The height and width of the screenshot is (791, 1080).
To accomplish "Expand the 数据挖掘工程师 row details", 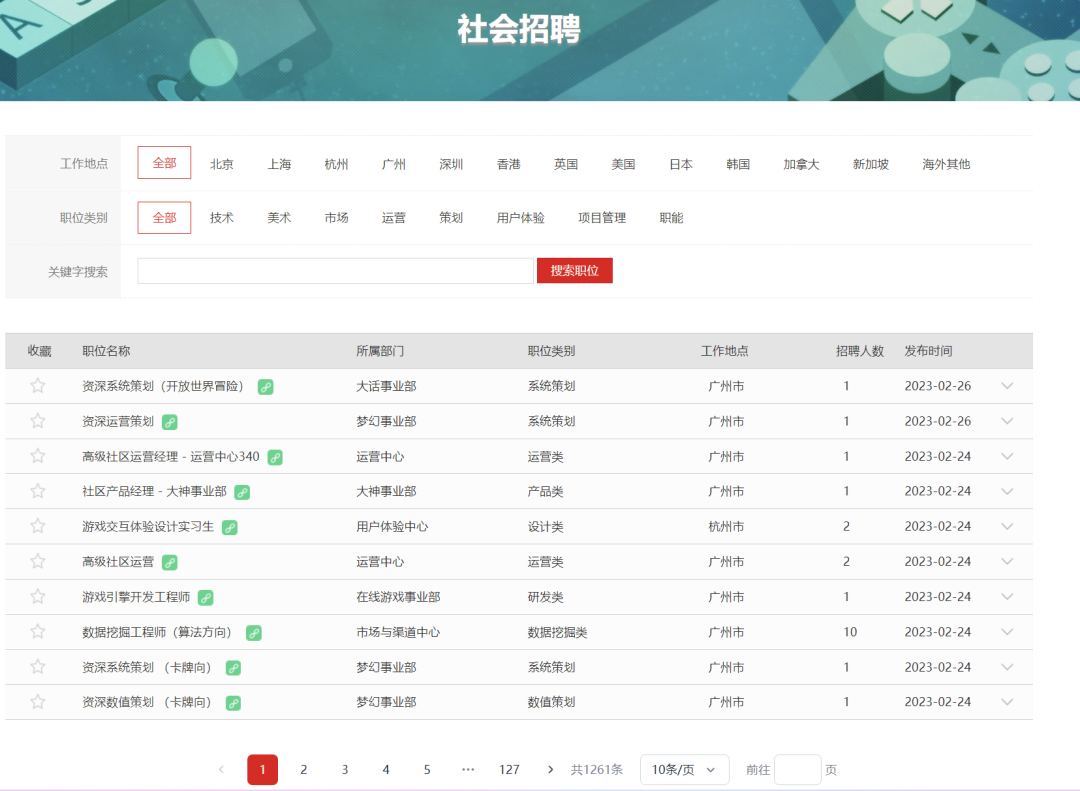I will (x=1007, y=632).
